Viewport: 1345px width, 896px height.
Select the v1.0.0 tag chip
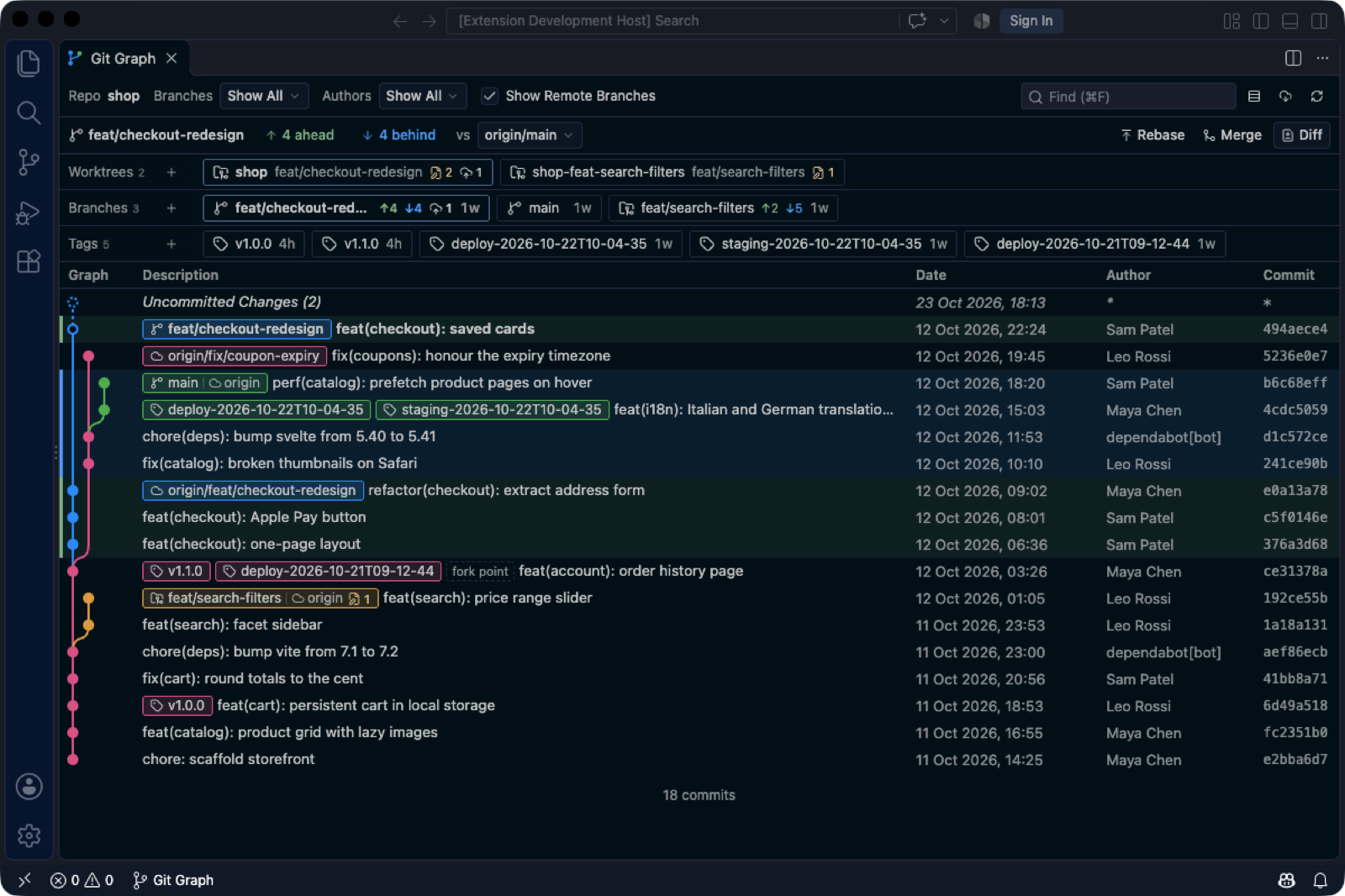[x=254, y=244]
